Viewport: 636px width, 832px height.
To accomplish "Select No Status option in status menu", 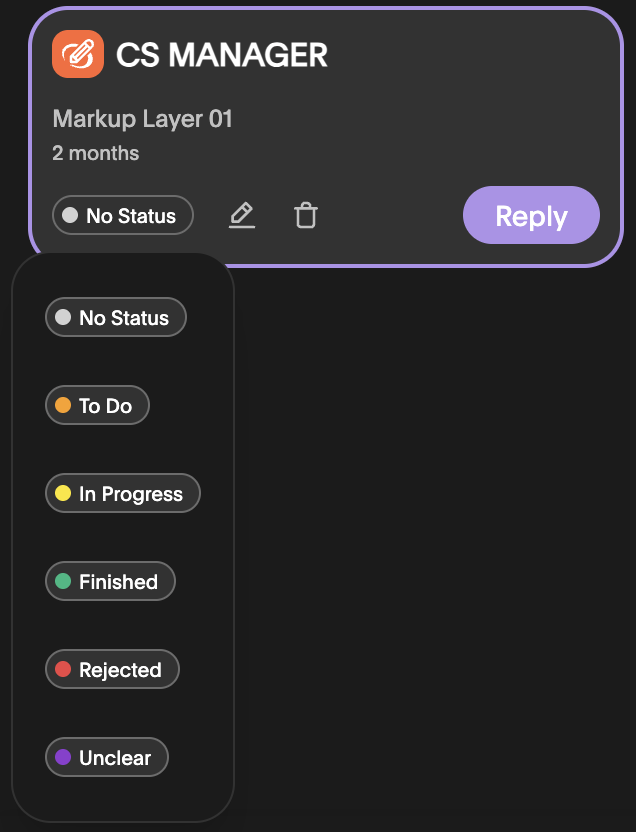I will (x=116, y=317).
